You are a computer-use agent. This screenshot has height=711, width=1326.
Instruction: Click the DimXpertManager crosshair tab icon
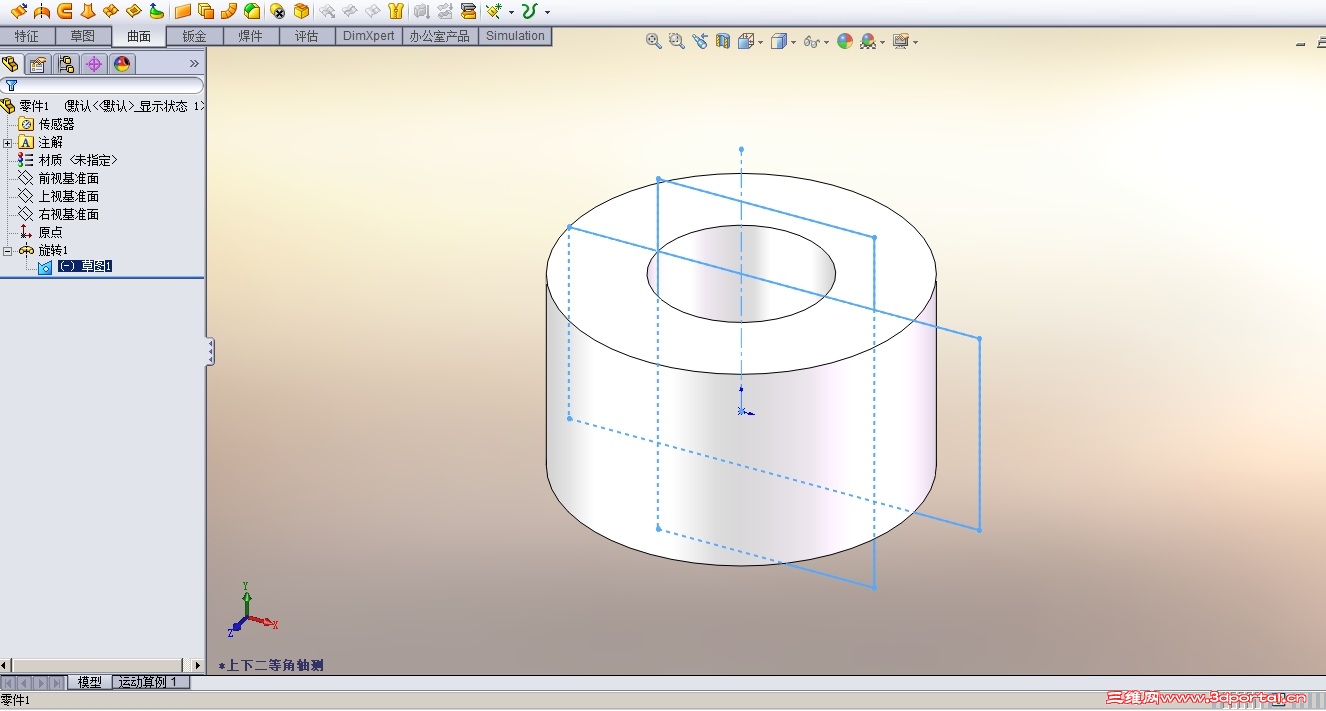(x=94, y=64)
